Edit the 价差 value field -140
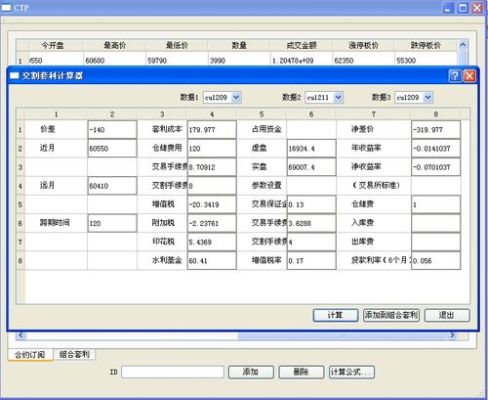 pos(112,129)
